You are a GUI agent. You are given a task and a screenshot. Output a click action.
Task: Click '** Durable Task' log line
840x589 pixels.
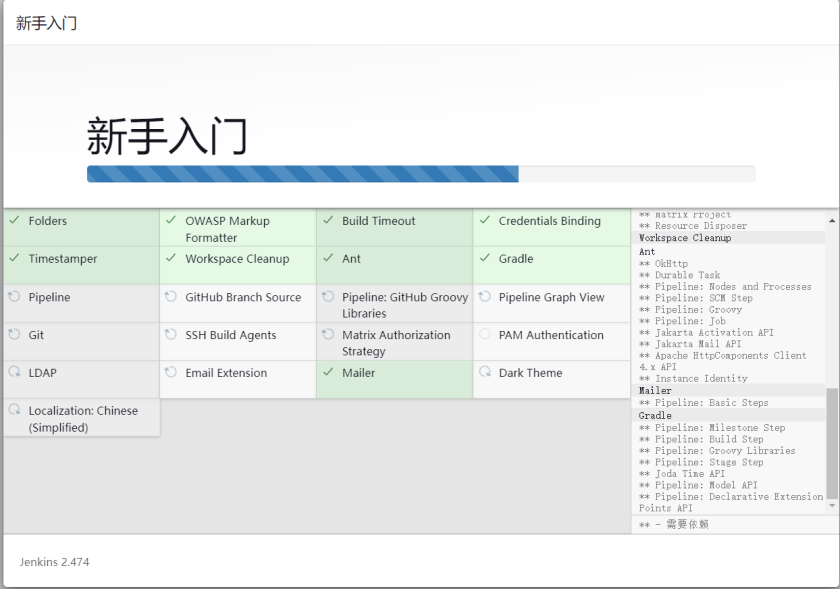point(679,275)
